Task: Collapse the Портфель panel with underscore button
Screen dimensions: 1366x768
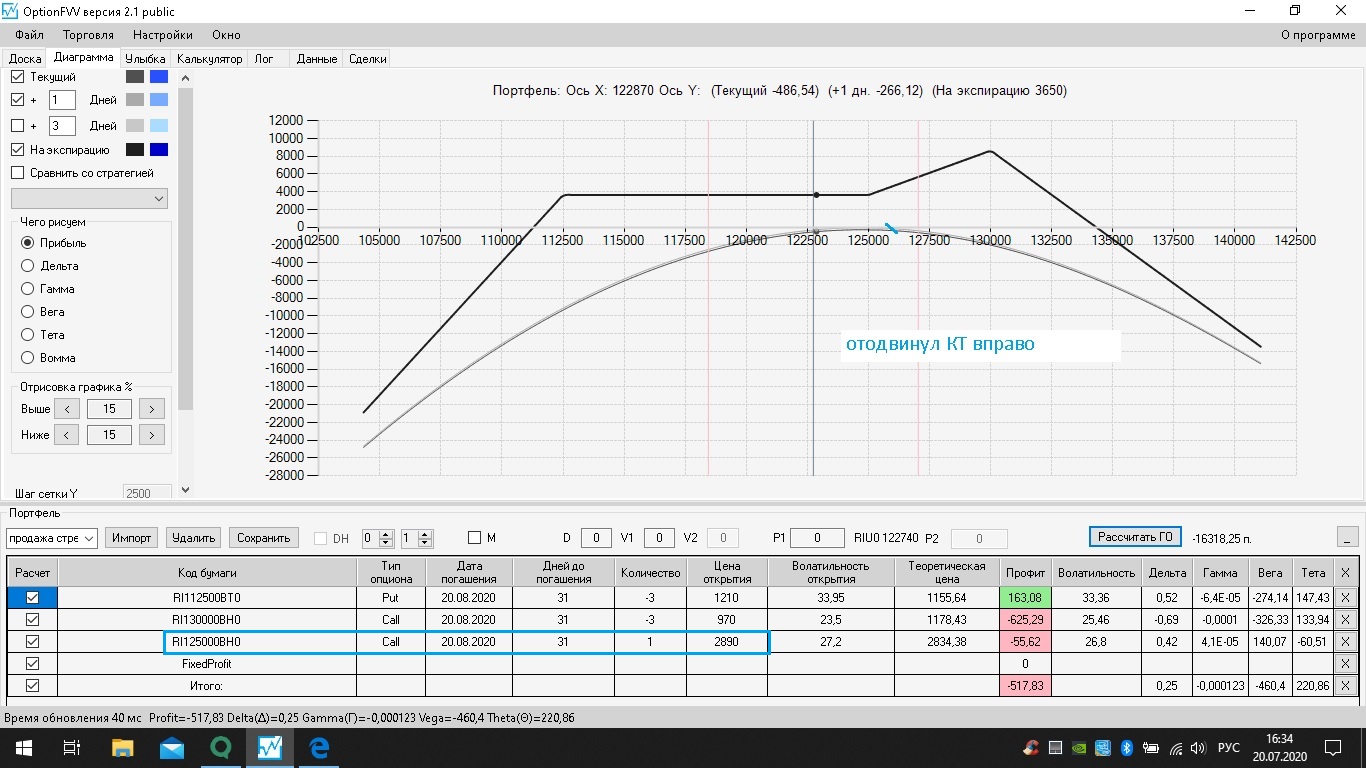Action: pyautogui.click(x=1347, y=537)
